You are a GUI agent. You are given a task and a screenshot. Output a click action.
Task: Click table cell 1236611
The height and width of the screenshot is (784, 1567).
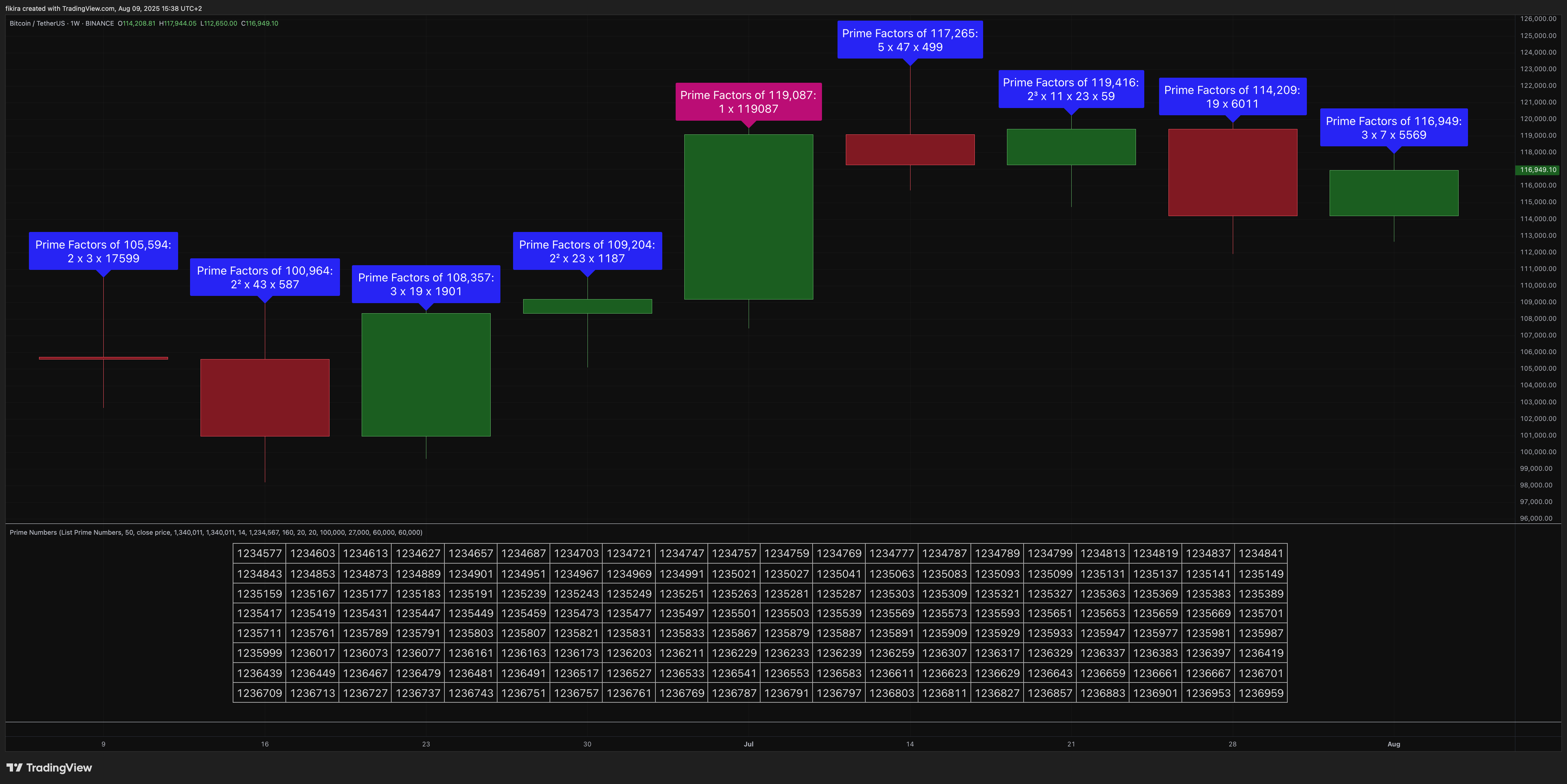(x=892, y=673)
